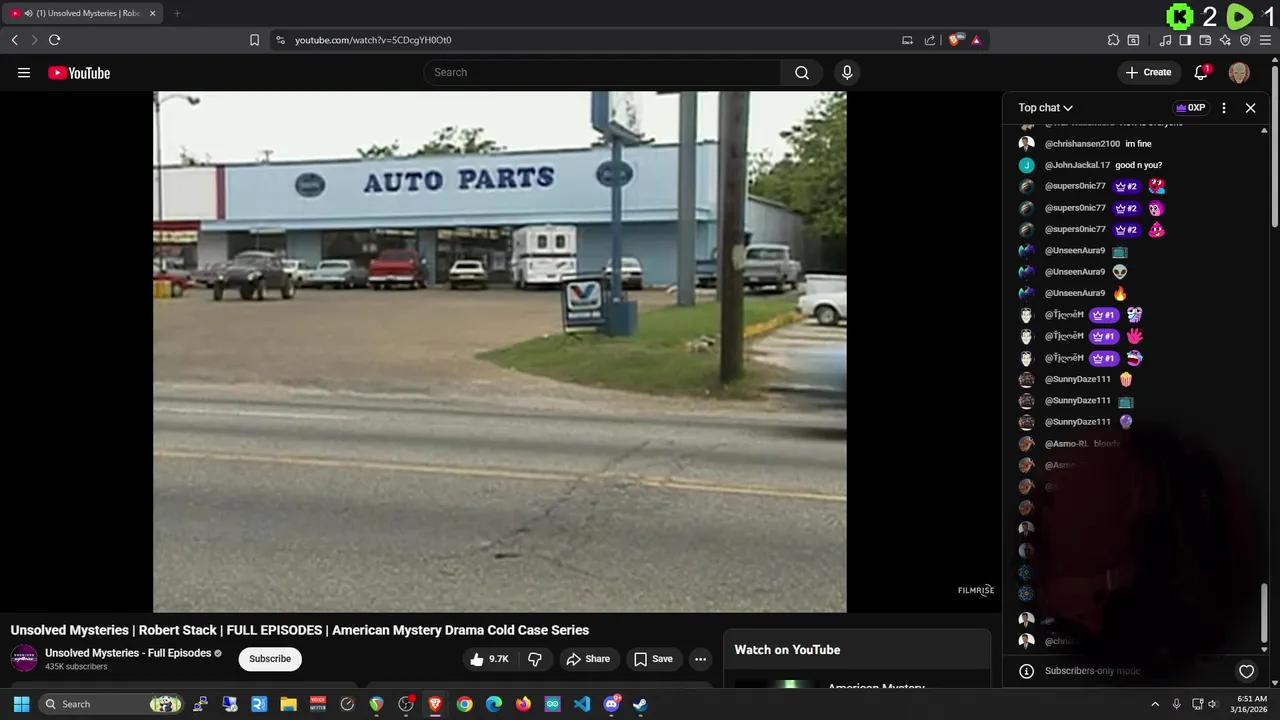
Task: Select the Unsolved Mysteries browser tab
Action: [x=84, y=13]
